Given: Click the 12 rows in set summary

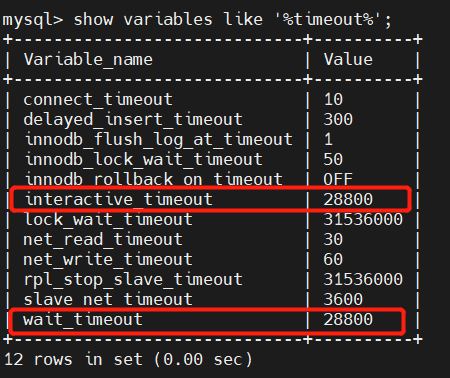Looking at the screenshot, I should point(128,360).
